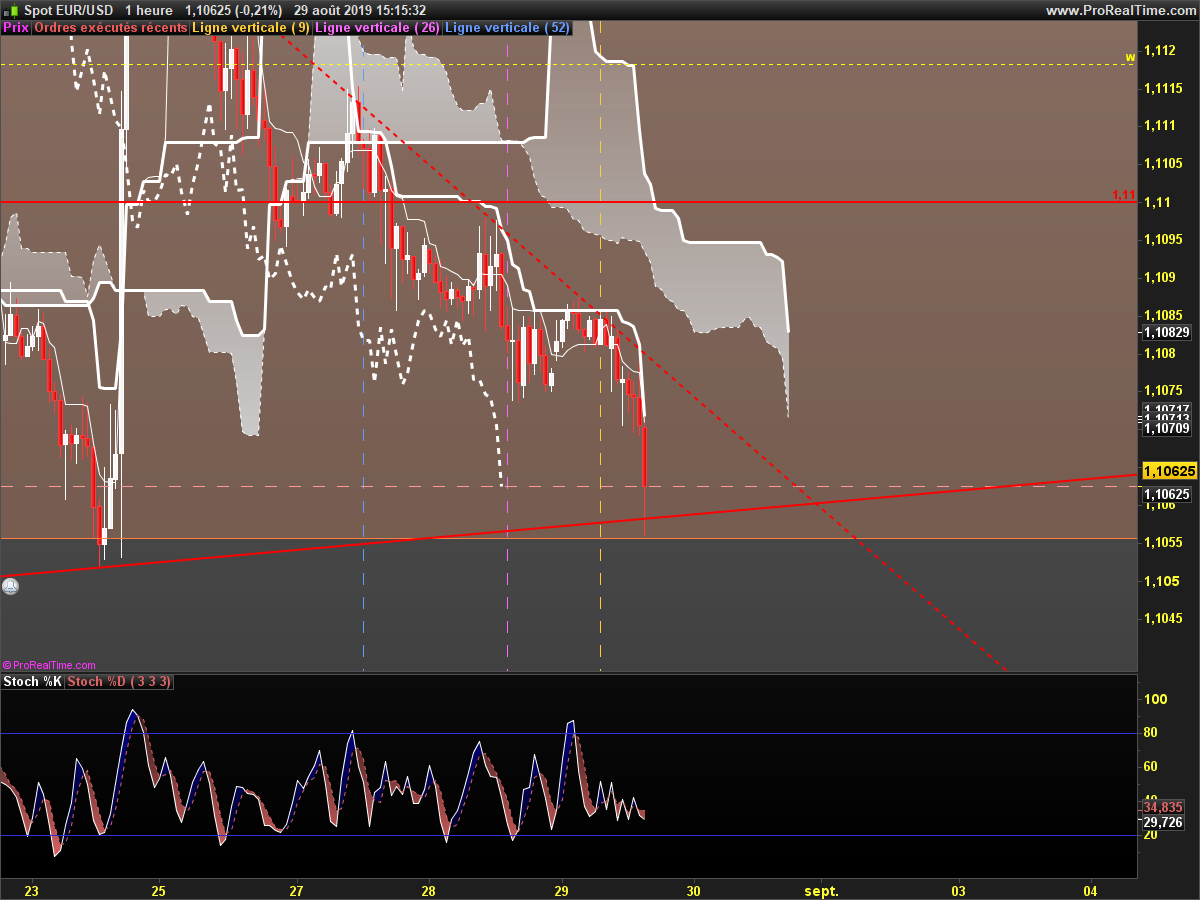The width and height of the screenshot is (1200, 900).
Task: Click the 1,1045 price scale value
Action: 1163,618
